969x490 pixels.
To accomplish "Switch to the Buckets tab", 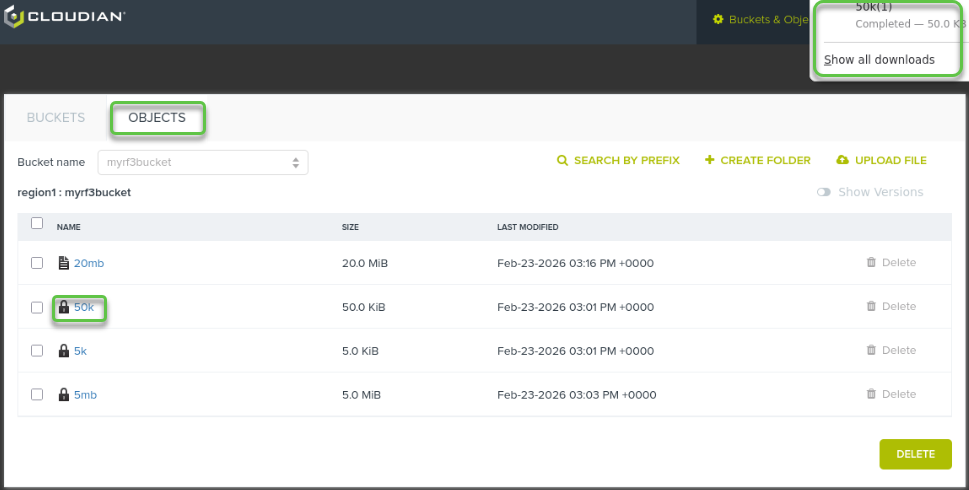I will click(56, 118).
